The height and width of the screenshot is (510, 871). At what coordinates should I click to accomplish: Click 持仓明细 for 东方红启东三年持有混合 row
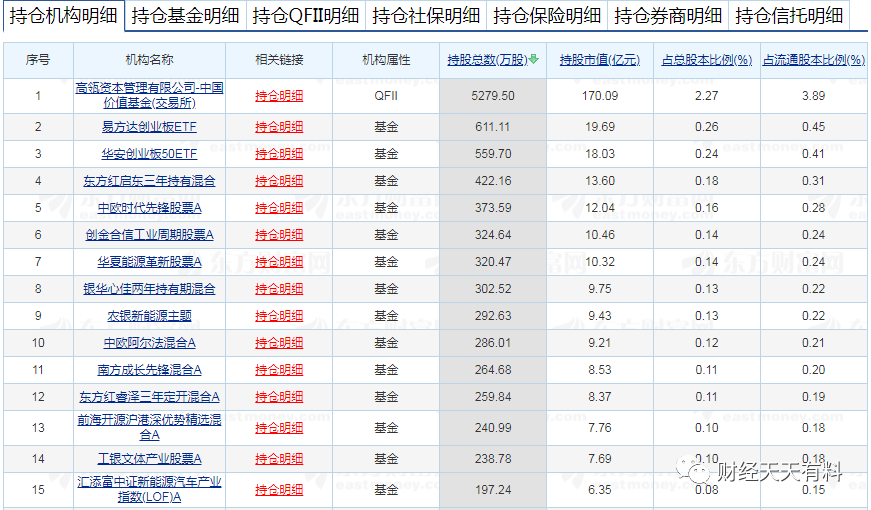coord(279,181)
